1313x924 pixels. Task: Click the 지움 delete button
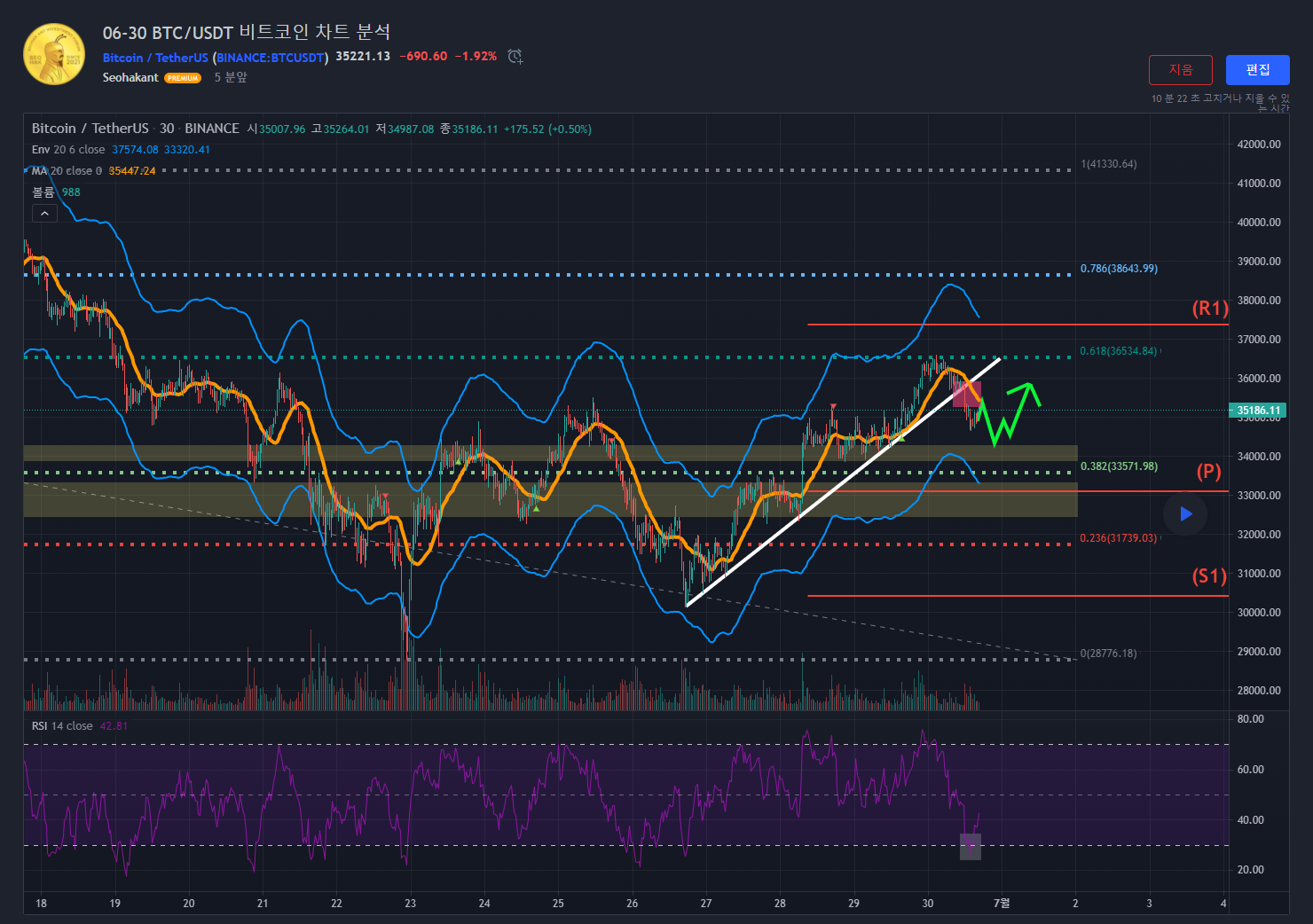point(1180,70)
